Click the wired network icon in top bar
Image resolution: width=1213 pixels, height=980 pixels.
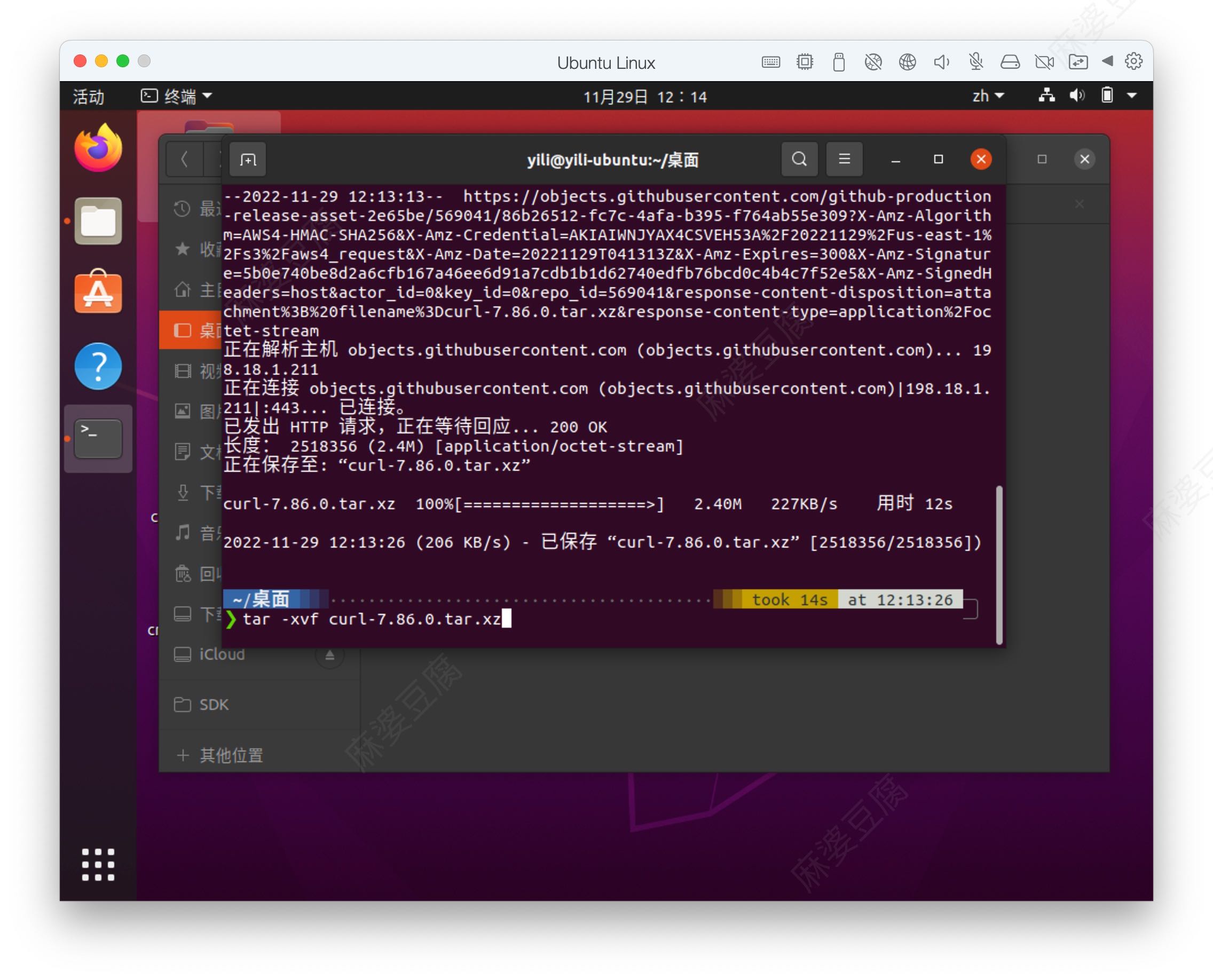tap(1046, 96)
